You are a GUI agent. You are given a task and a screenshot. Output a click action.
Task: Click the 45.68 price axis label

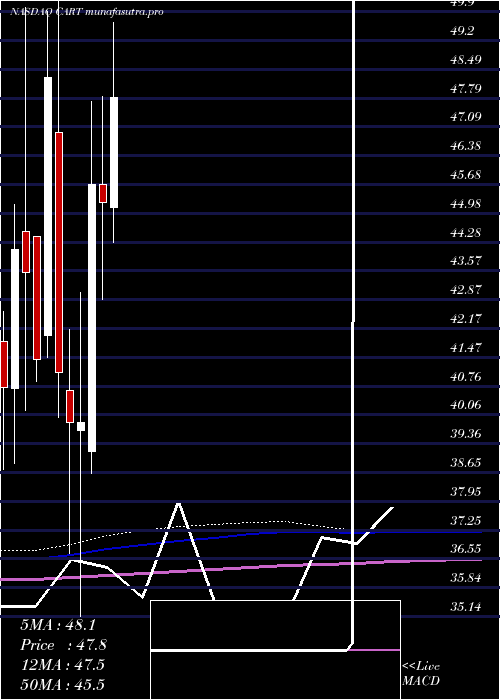click(466, 175)
